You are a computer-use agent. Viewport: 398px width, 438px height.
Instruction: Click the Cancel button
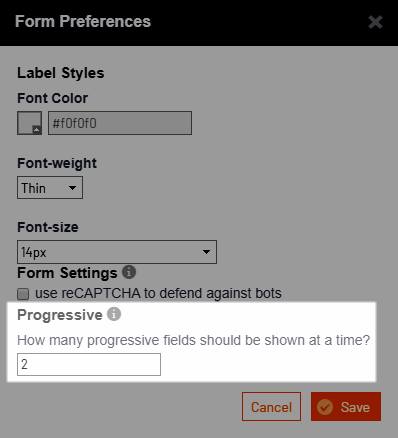point(271,407)
